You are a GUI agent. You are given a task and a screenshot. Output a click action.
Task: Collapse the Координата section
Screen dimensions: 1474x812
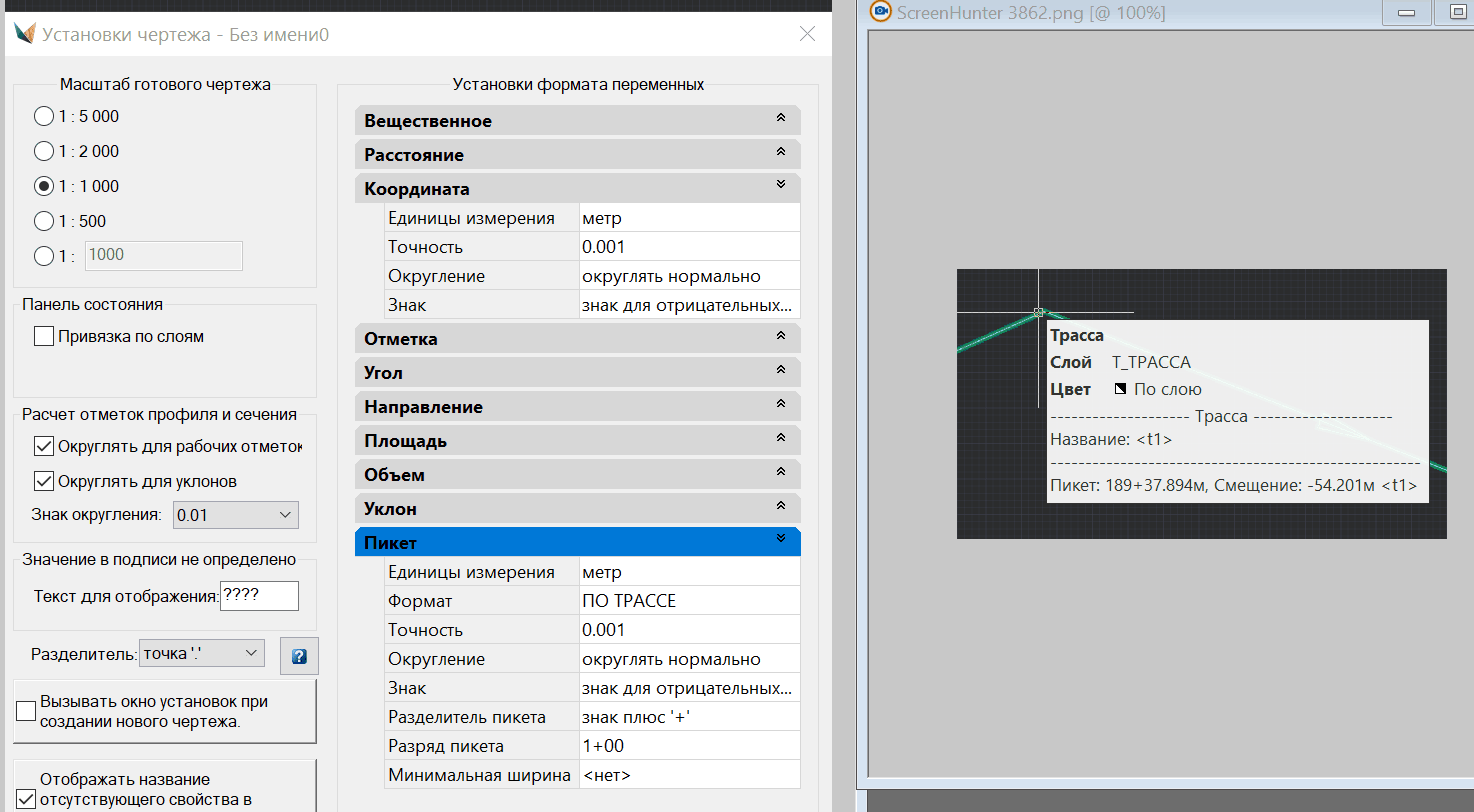tap(781, 187)
